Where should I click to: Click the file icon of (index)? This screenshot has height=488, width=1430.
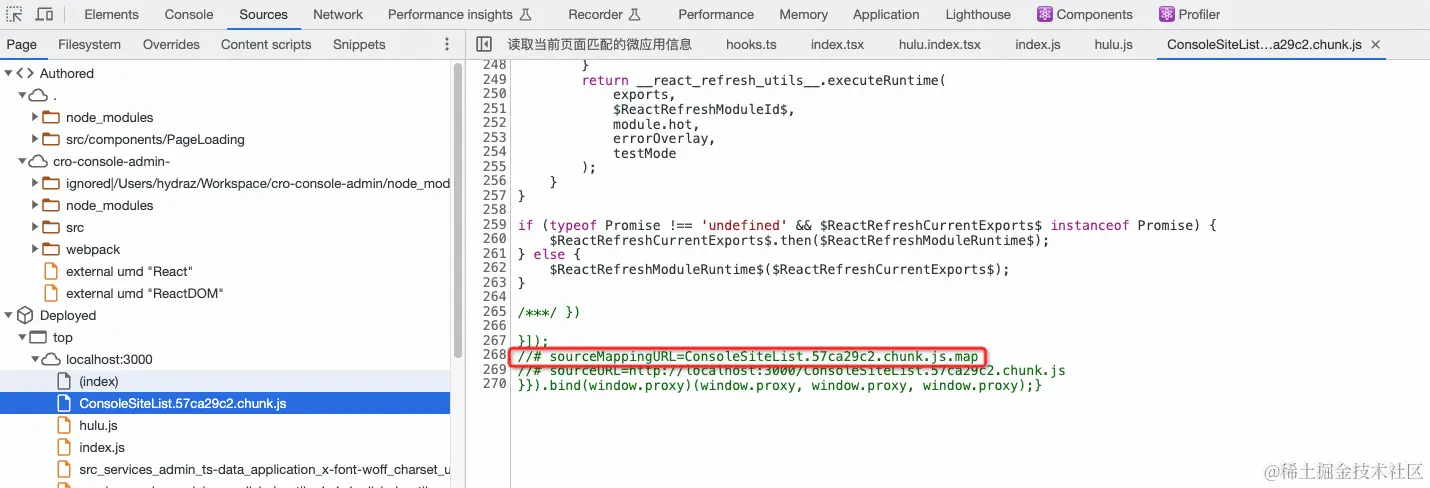click(65, 381)
